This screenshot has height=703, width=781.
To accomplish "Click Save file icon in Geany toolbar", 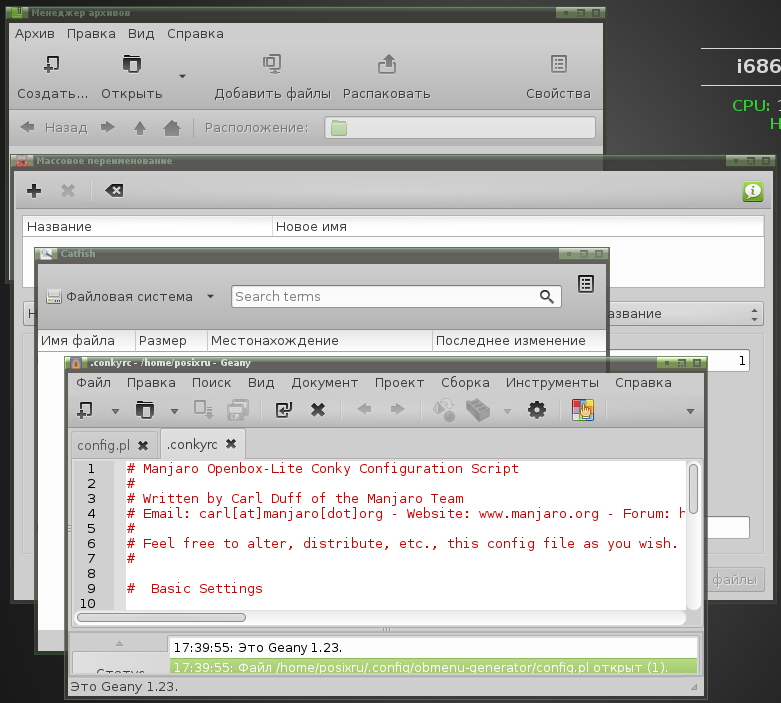I will 204,410.
